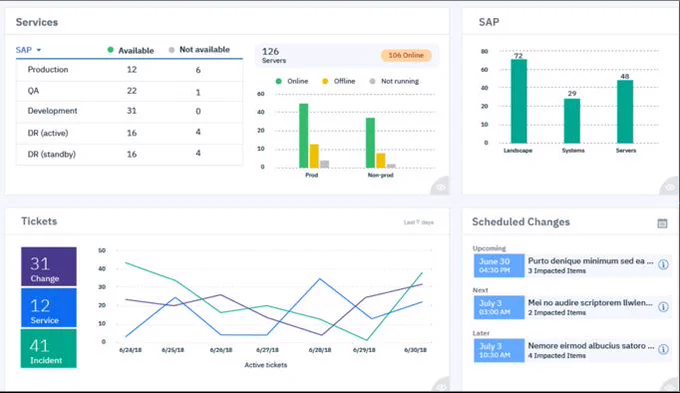680x393 pixels.
Task: Open the July 3 03:00 AM date card
Action: tap(499, 307)
